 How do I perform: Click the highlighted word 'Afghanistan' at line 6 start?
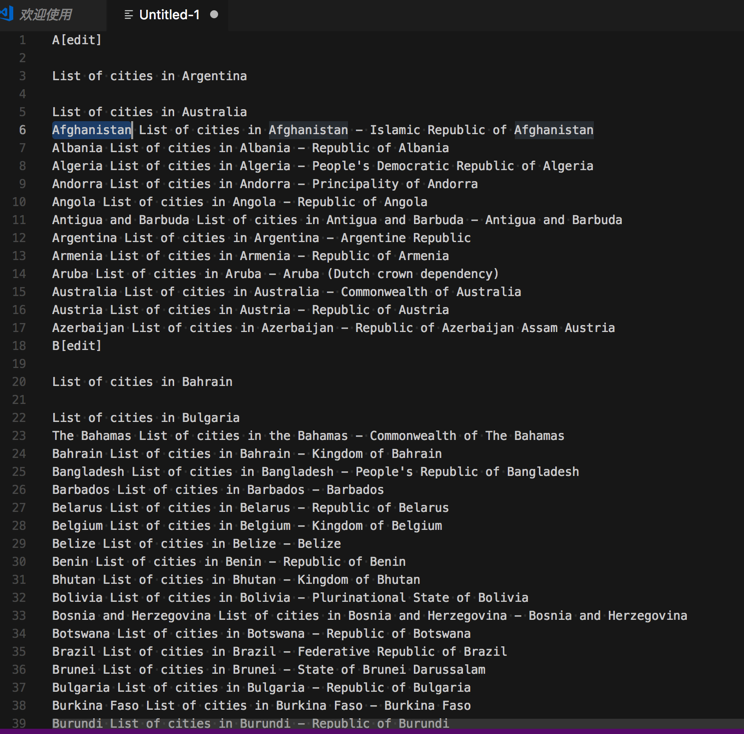[x=92, y=130]
